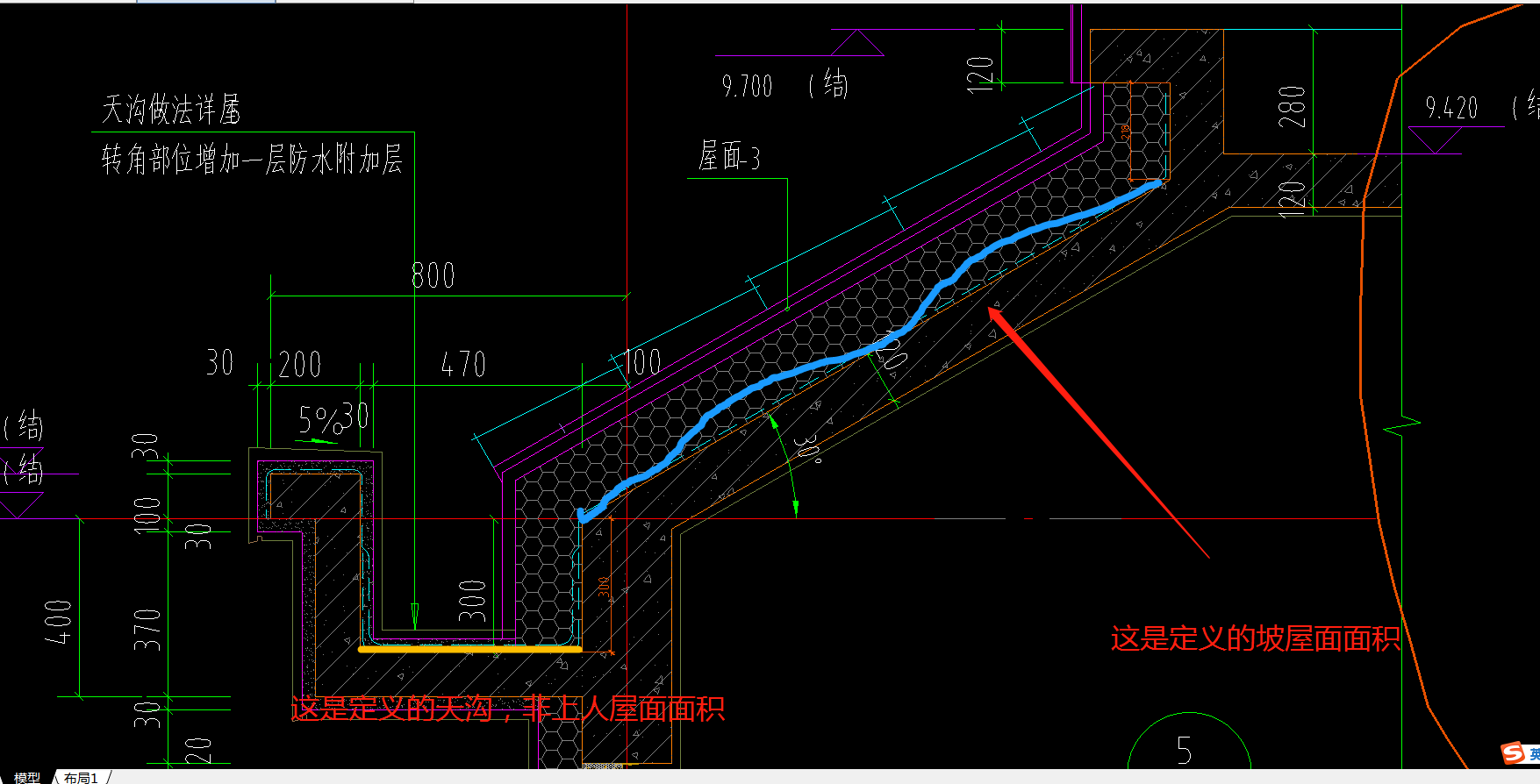The image size is (1540, 784).
Task: Select the 800 dimension text
Action: point(433,275)
